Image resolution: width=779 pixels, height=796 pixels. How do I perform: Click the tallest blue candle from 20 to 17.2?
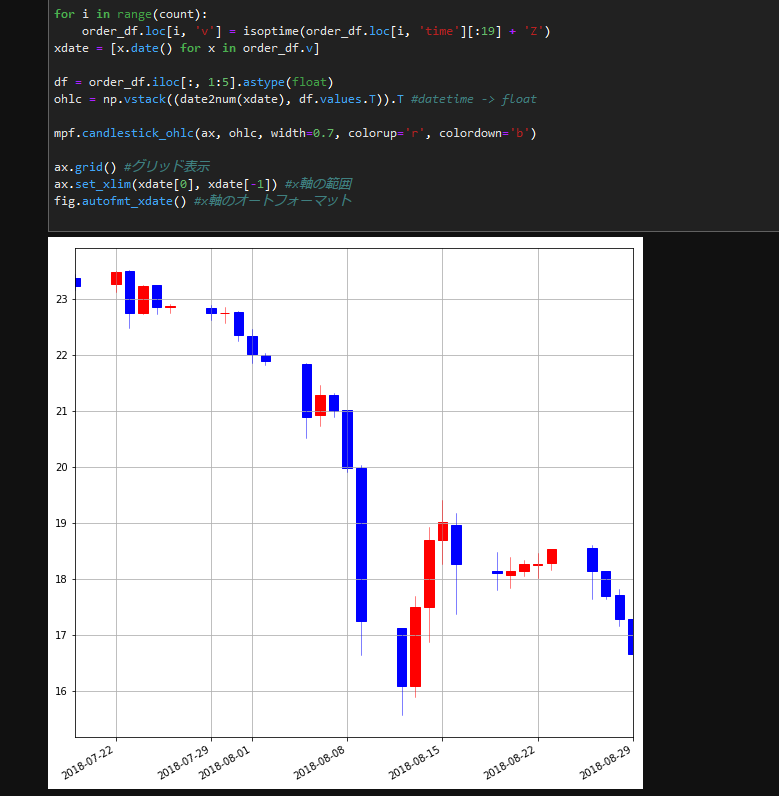click(x=361, y=545)
